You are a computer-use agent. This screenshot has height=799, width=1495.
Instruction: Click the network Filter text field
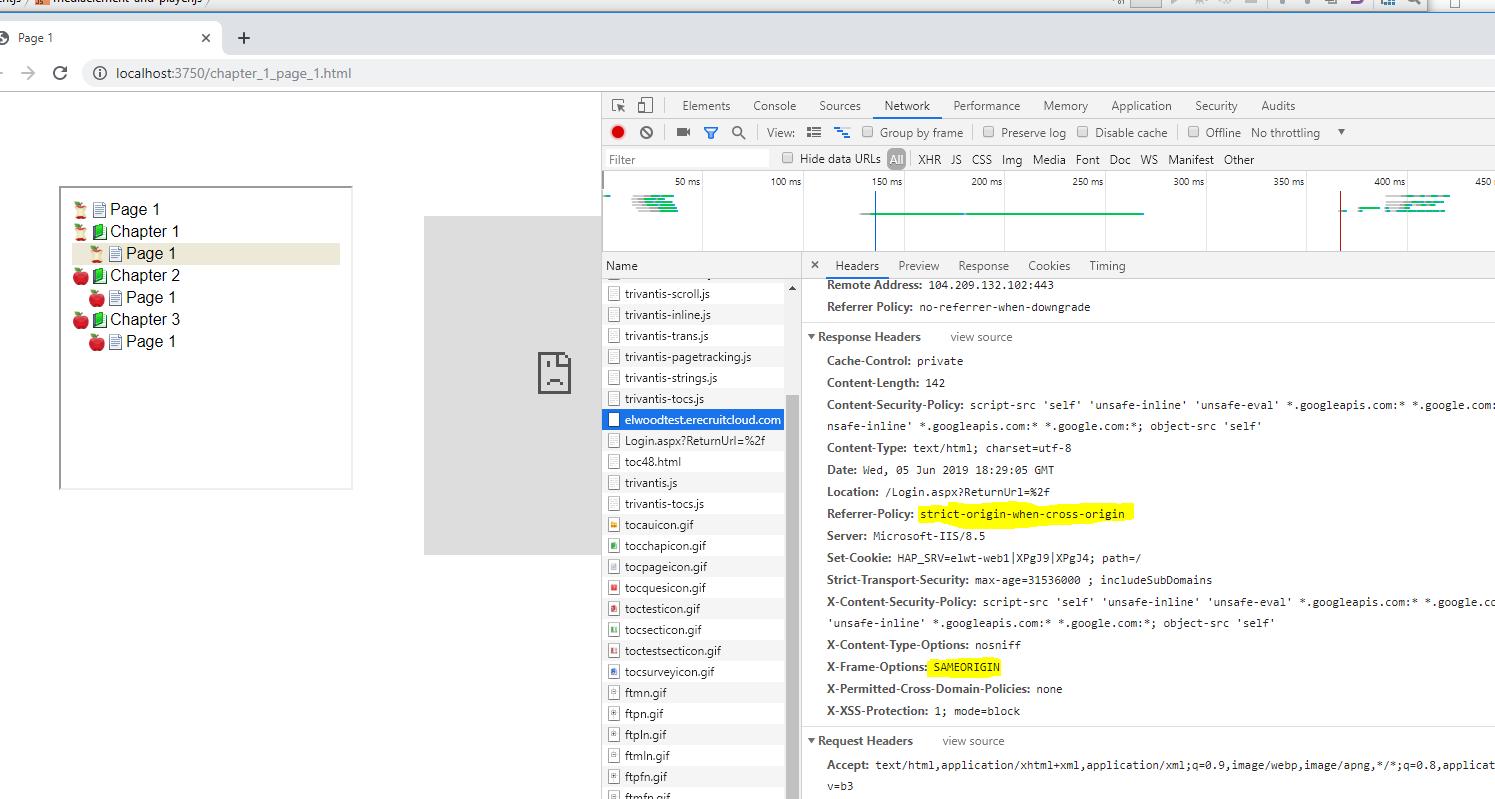point(688,159)
